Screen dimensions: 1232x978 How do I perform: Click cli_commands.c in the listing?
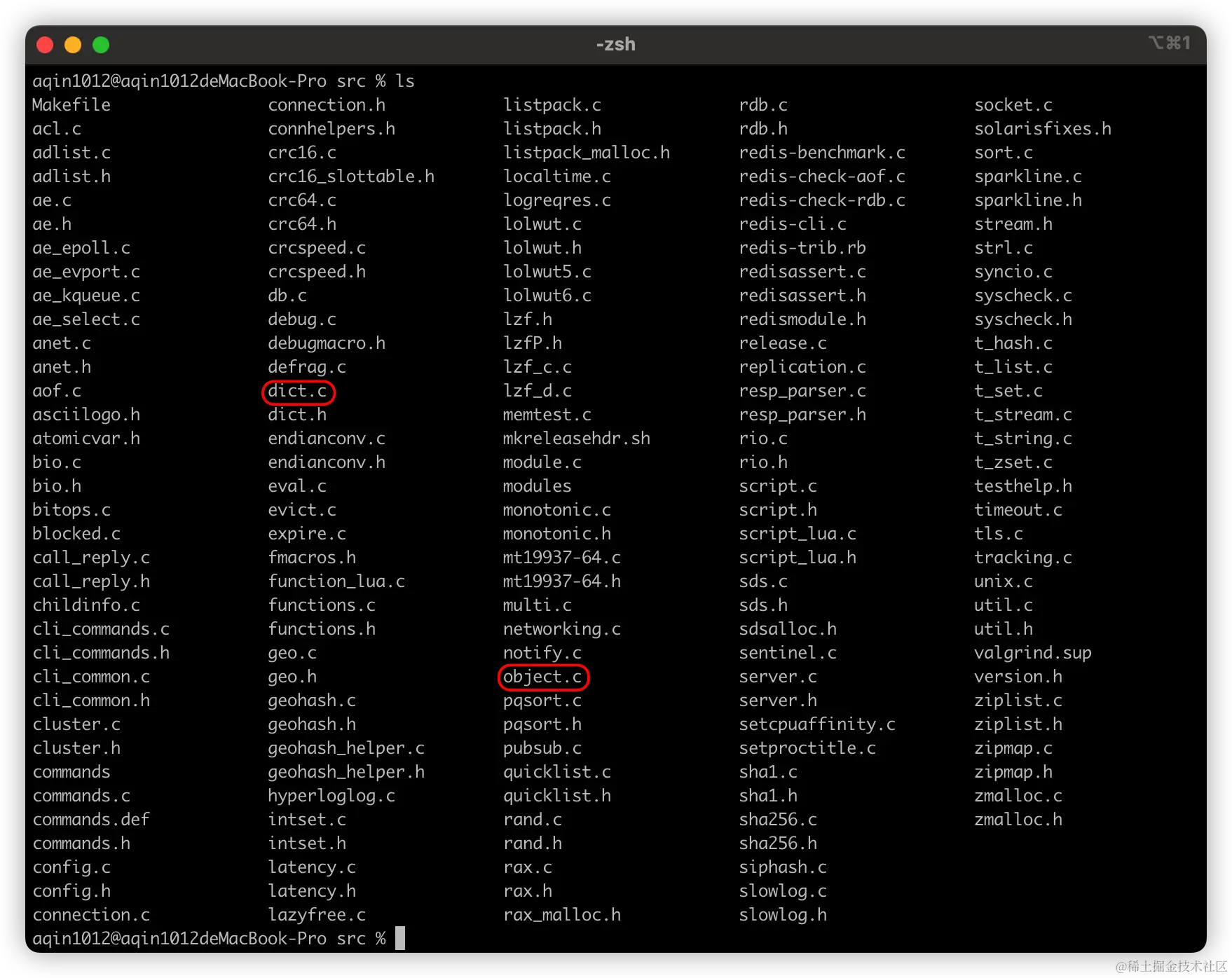[x=101, y=629]
